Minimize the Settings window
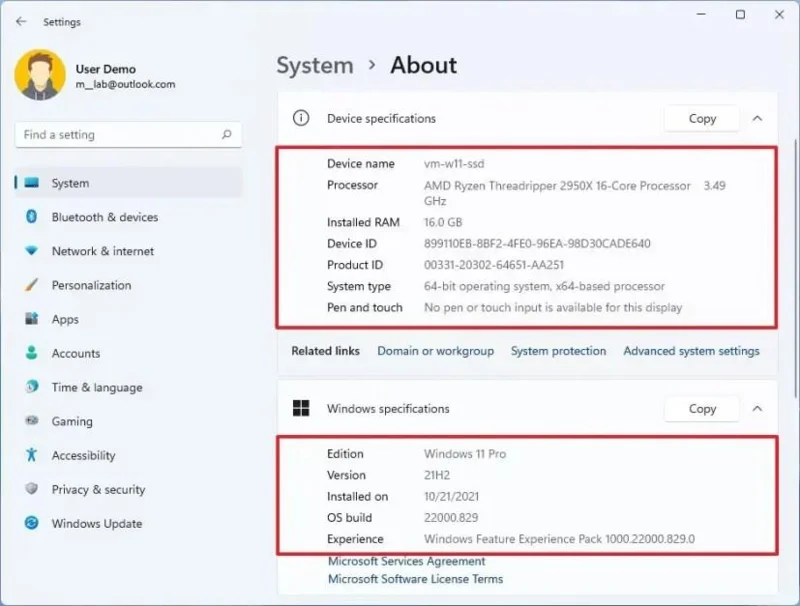This screenshot has width=800, height=606. [x=702, y=14]
